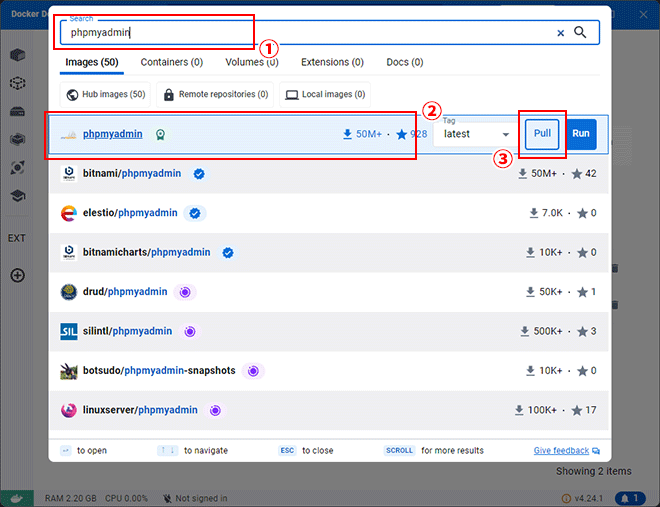This screenshot has height=507, width=660.
Task: Open the official phpmyadmin image link
Action: pyautogui.click(x=112, y=134)
